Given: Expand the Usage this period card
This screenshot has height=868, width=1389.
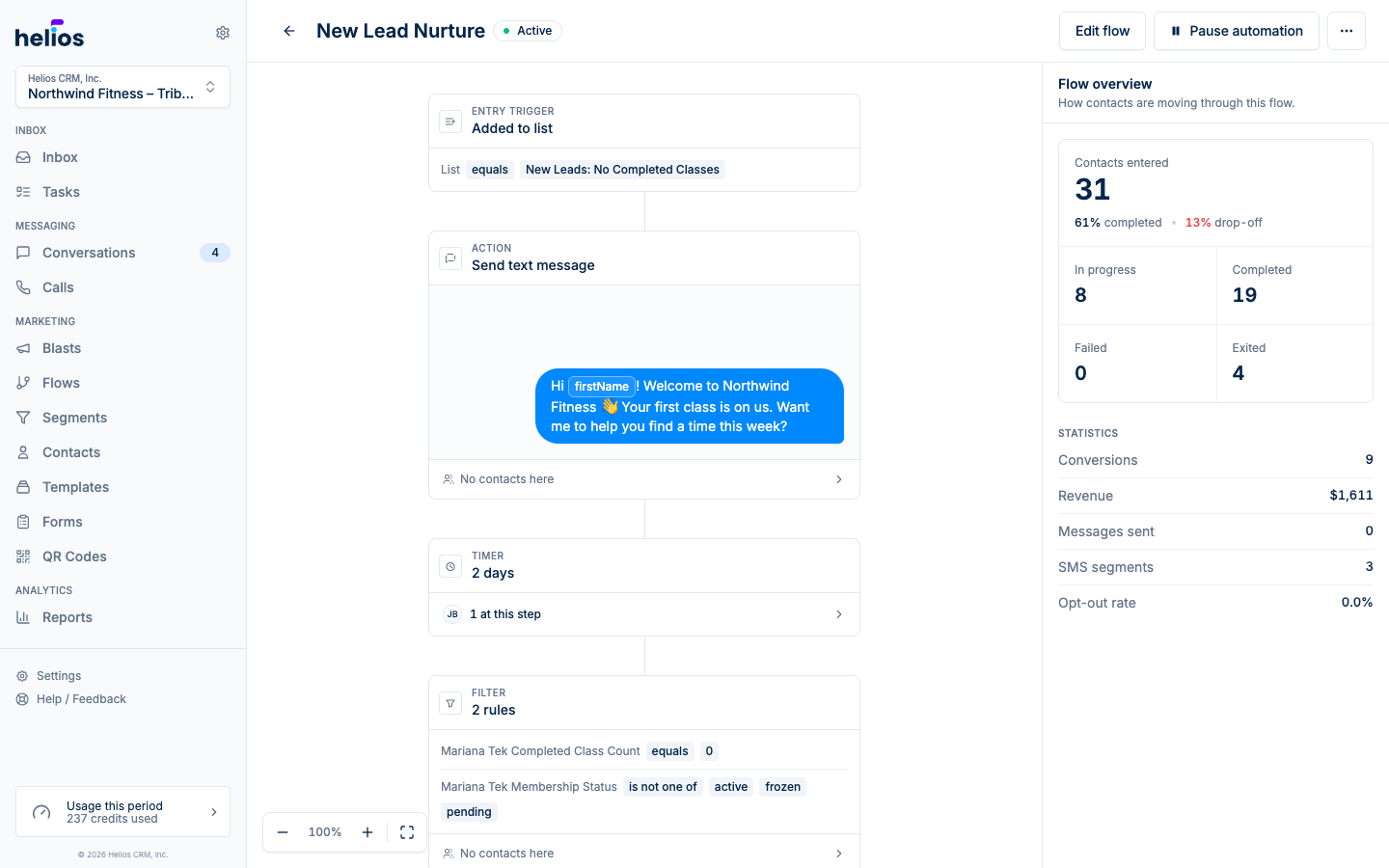Looking at the screenshot, I should [123, 812].
